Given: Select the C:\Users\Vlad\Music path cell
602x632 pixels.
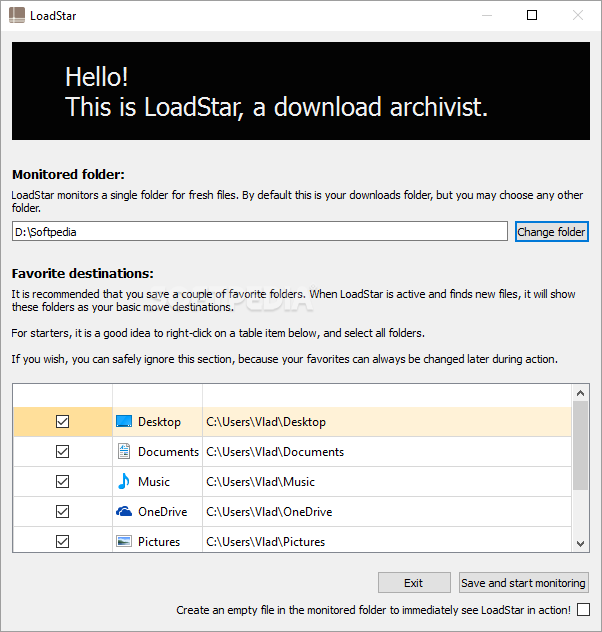Looking at the screenshot, I should (387, 481).
